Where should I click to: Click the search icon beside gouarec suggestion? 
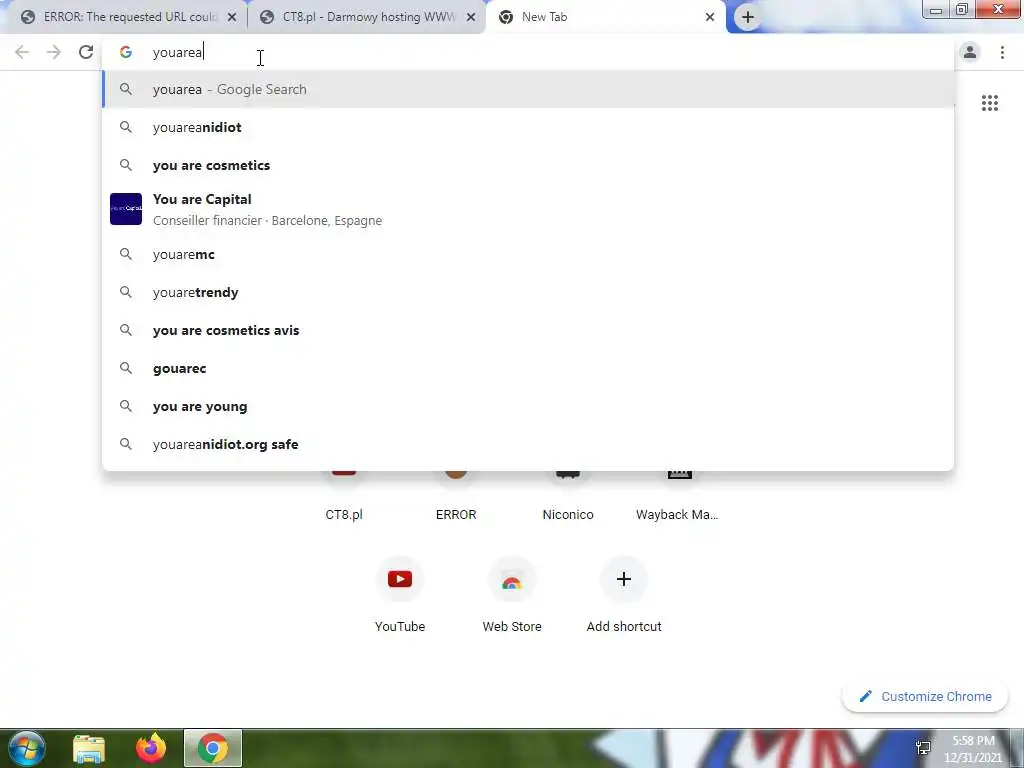click(x=126, y=368)
